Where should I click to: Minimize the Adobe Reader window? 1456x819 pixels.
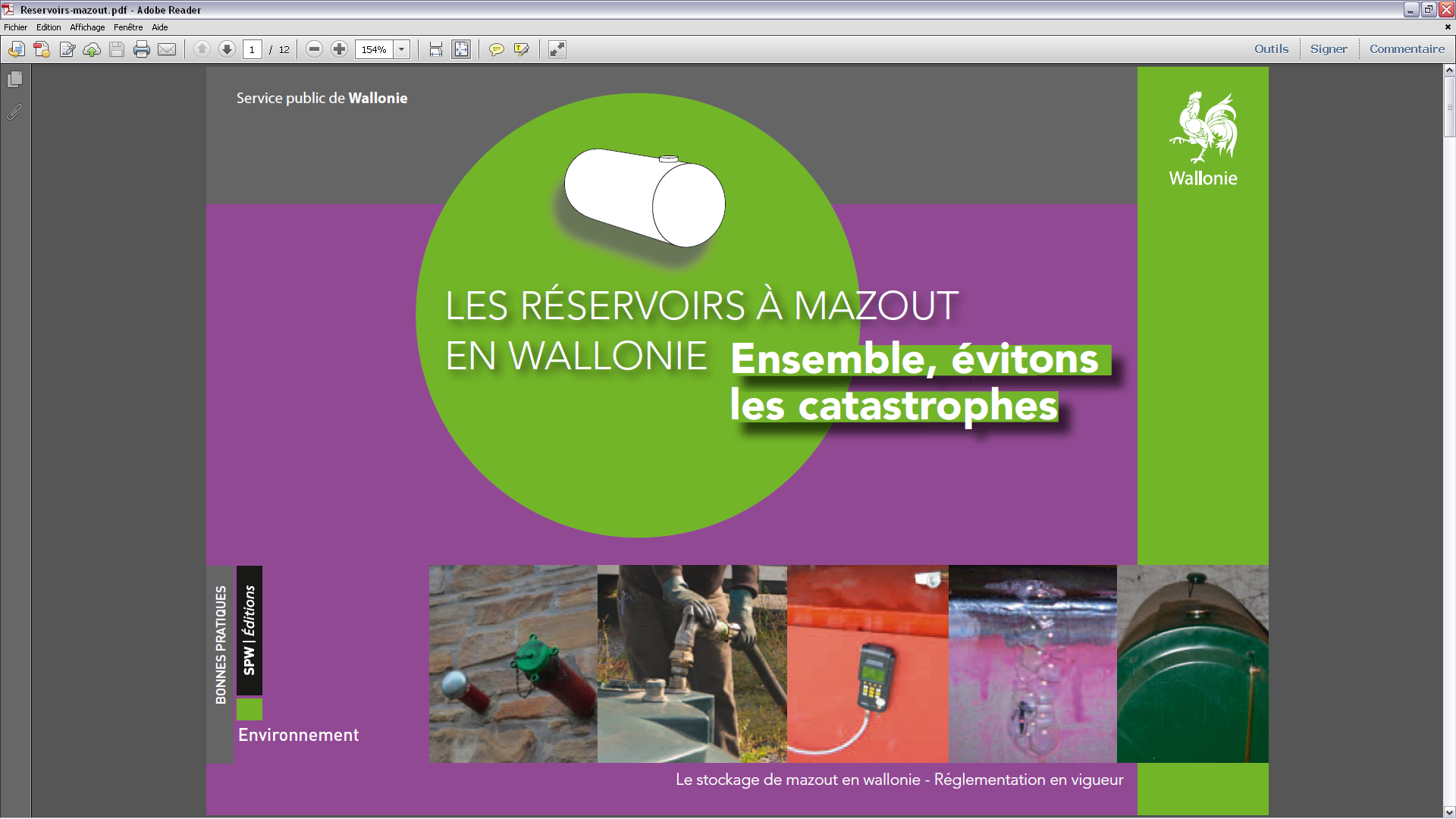pyautogui.click(x=1411, y=10)
